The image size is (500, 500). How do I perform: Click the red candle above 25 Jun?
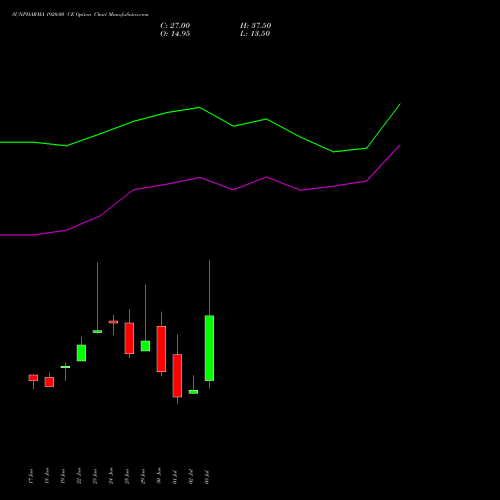point(129,338)
